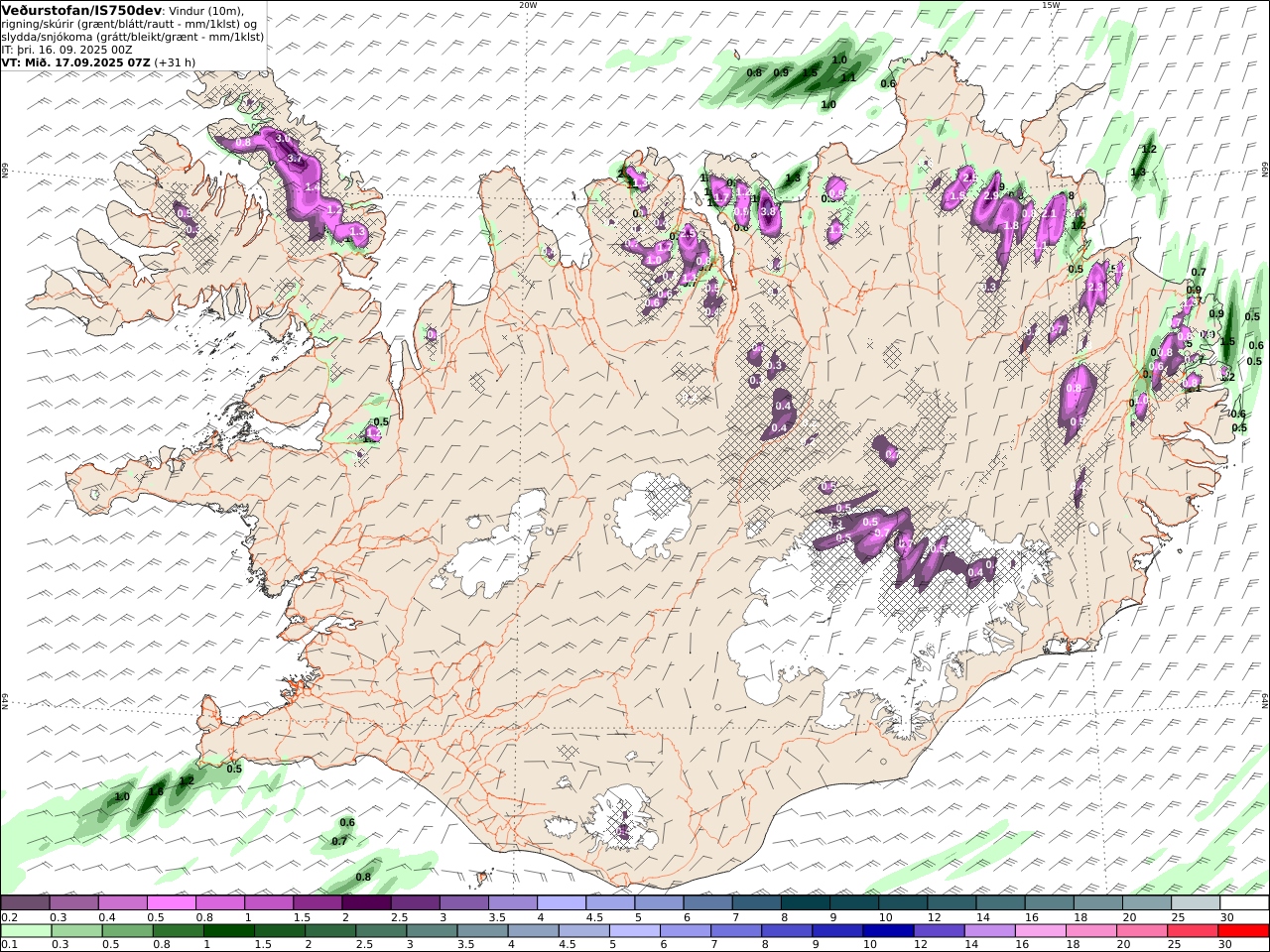Click the '3.7' snowfall value in the Westfjords
The image size is (1270, 952).
pos(295,158)
